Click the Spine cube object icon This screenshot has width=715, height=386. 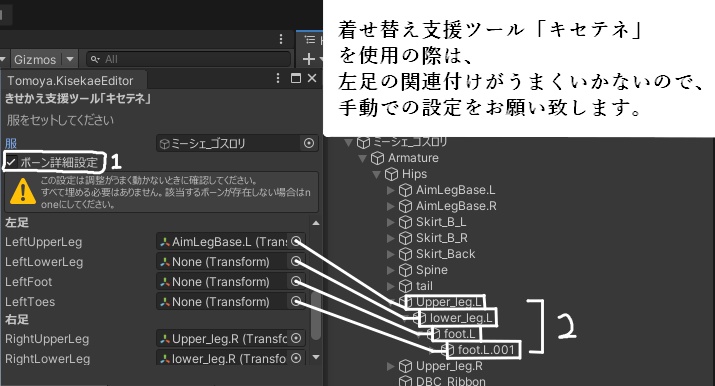point(405,270)
